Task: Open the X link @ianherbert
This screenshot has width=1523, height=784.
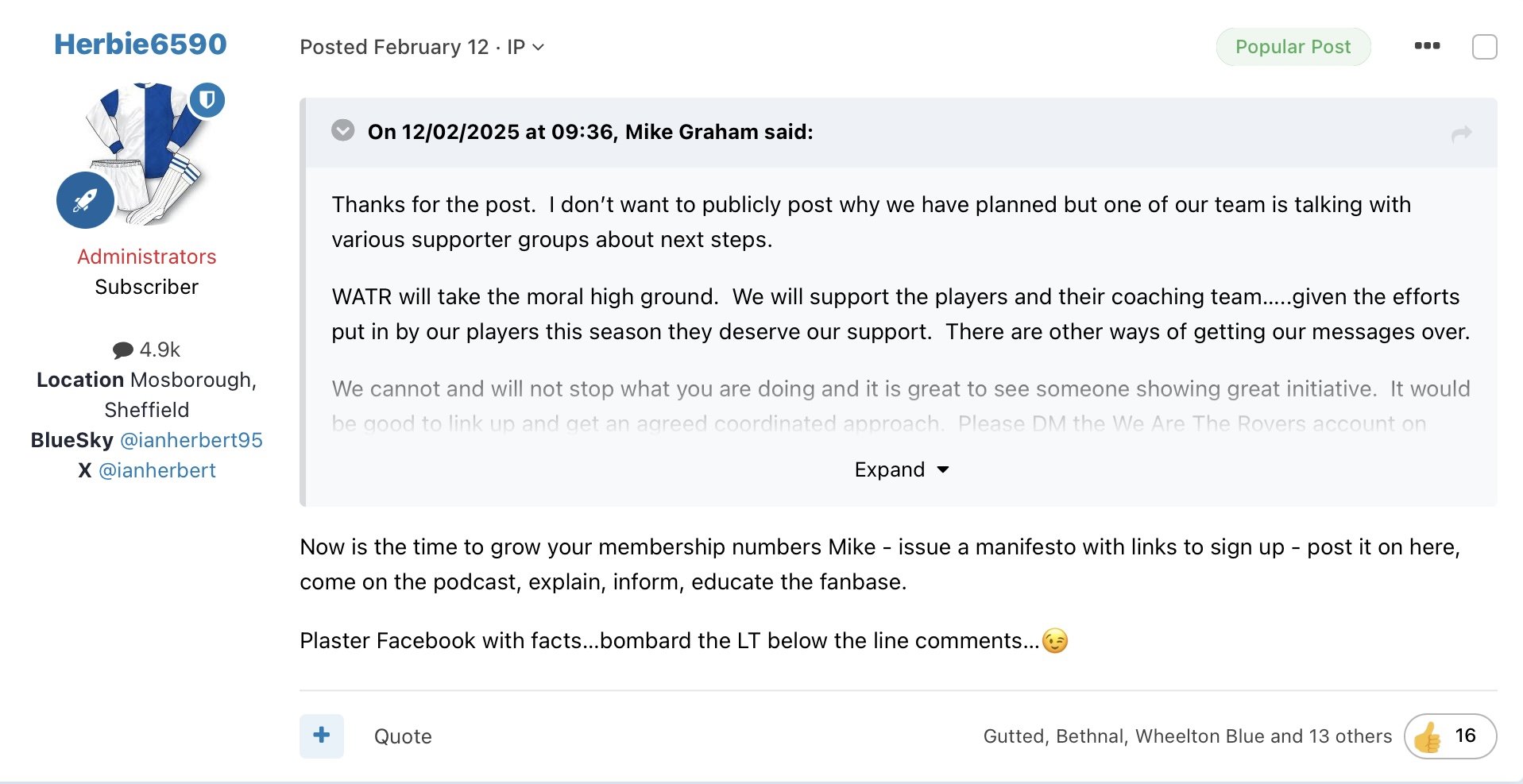Action: tap(157, 470)
